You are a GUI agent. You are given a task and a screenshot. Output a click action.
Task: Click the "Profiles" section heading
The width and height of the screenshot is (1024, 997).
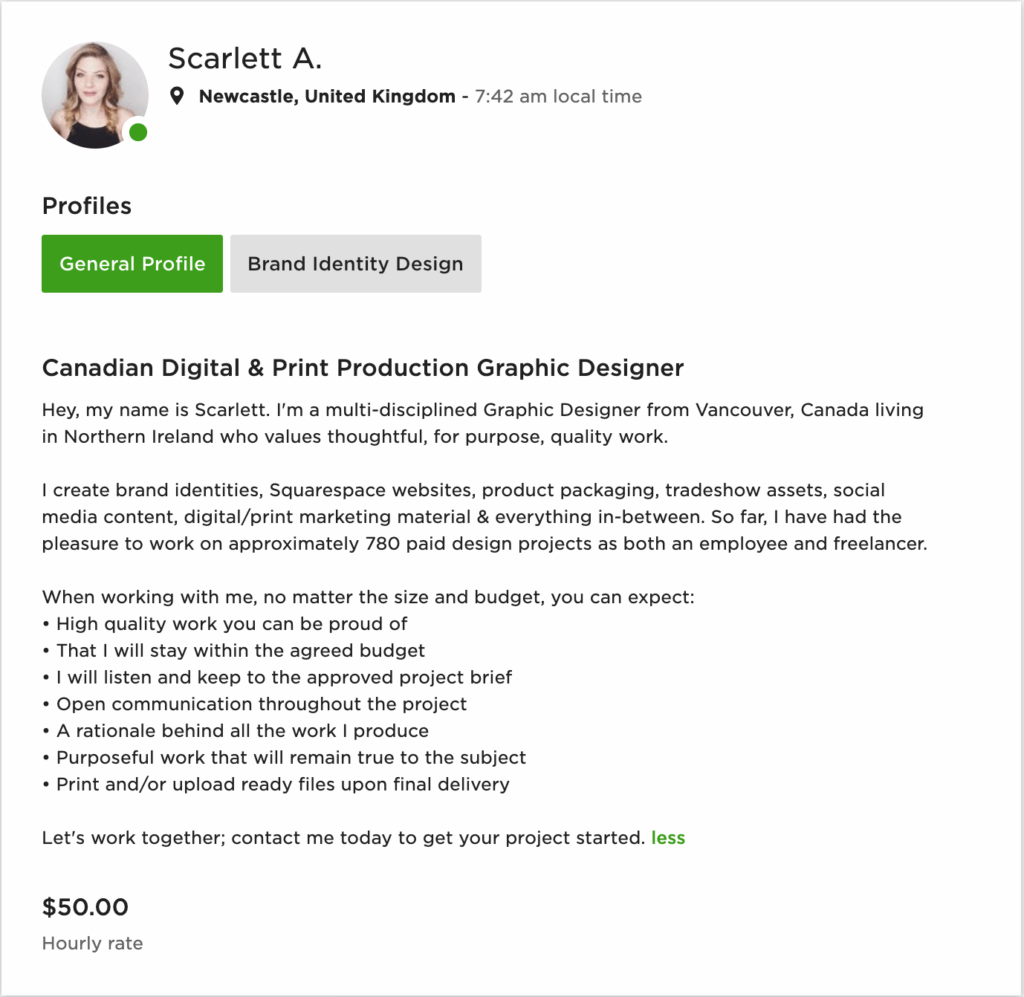86,206
